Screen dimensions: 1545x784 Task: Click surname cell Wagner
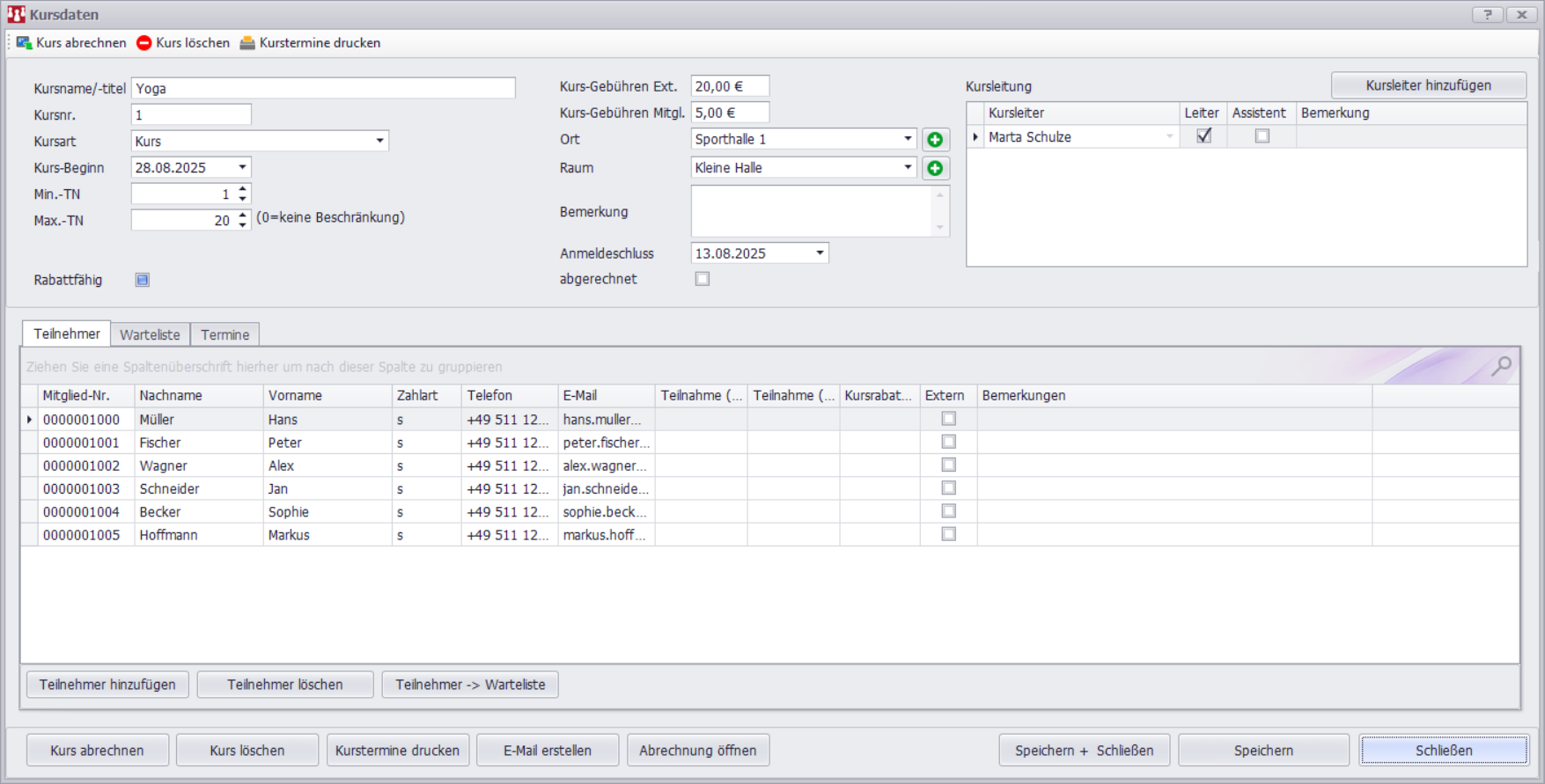tap(199, 465)
